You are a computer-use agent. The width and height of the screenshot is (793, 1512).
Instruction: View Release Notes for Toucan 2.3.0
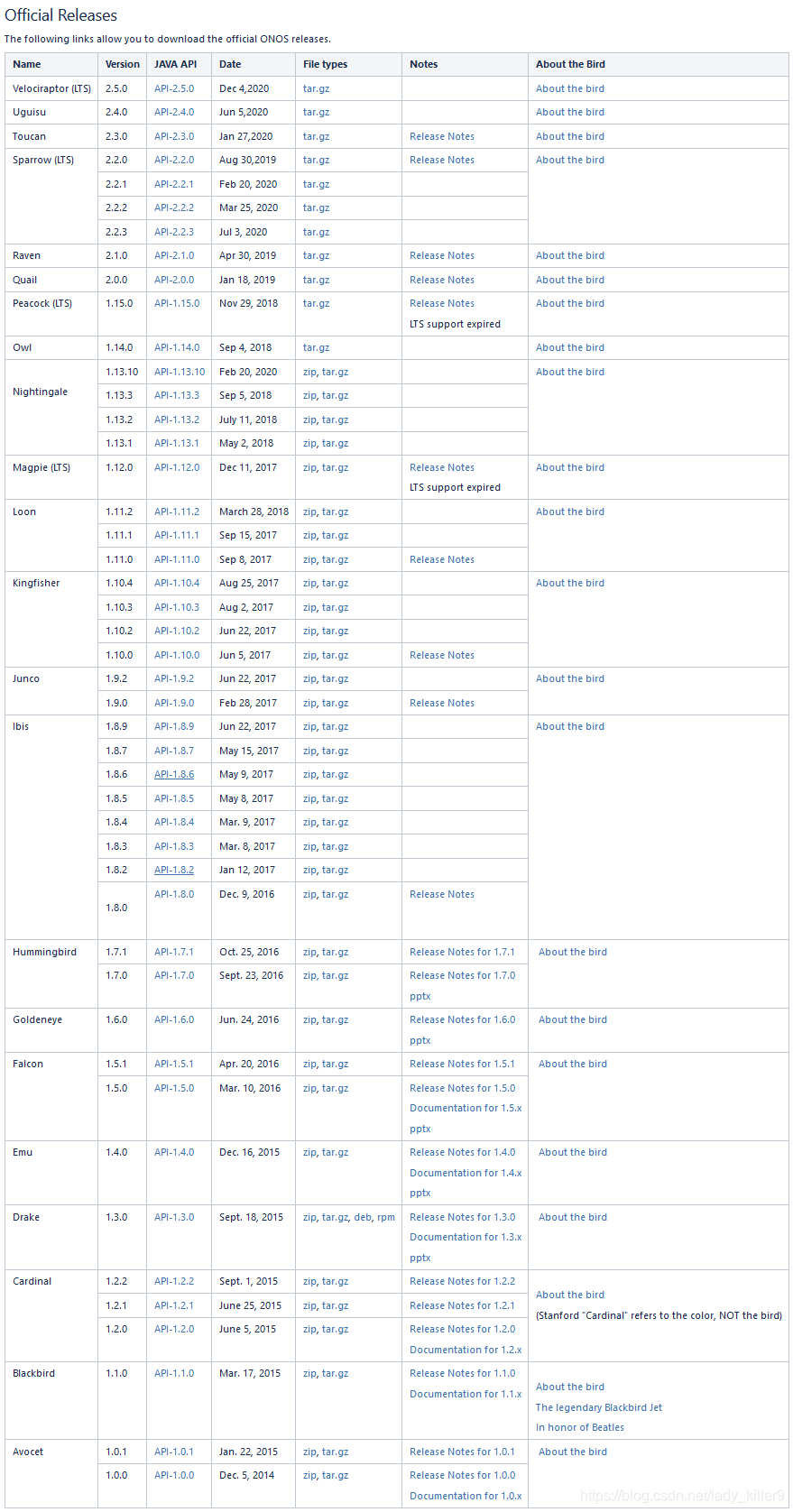click(441, 135)
